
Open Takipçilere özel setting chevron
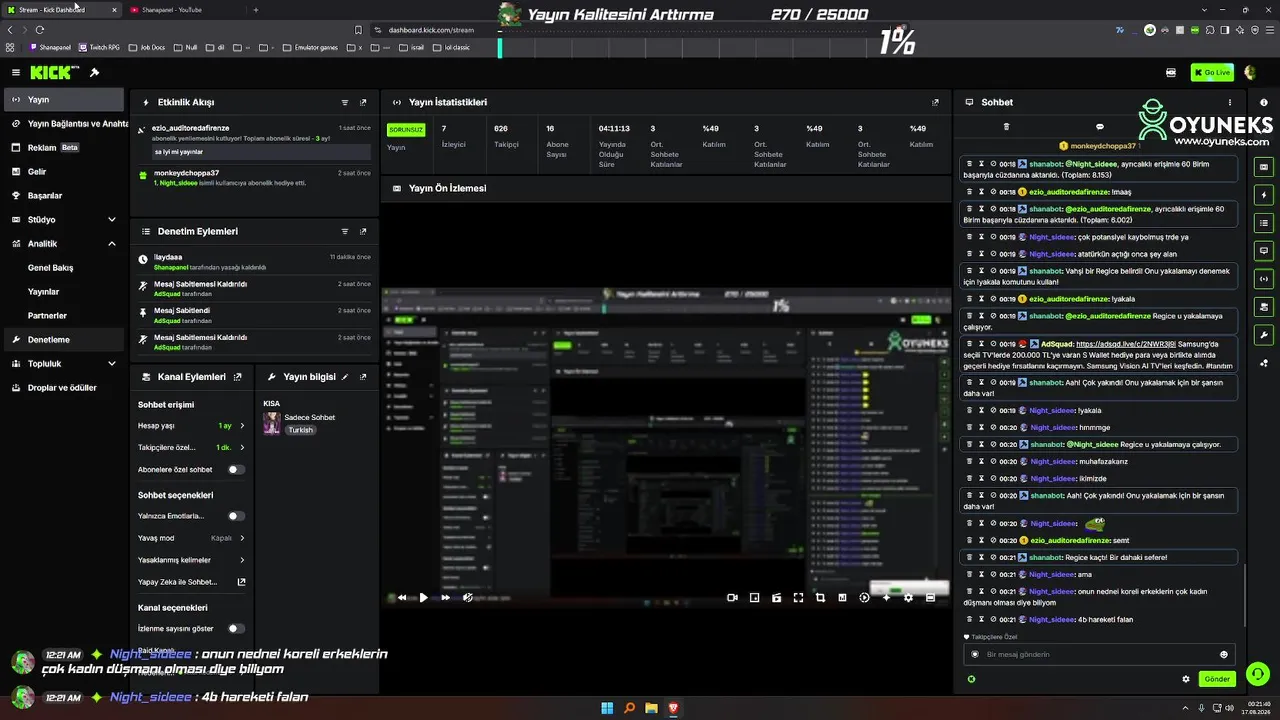point(242,447)
